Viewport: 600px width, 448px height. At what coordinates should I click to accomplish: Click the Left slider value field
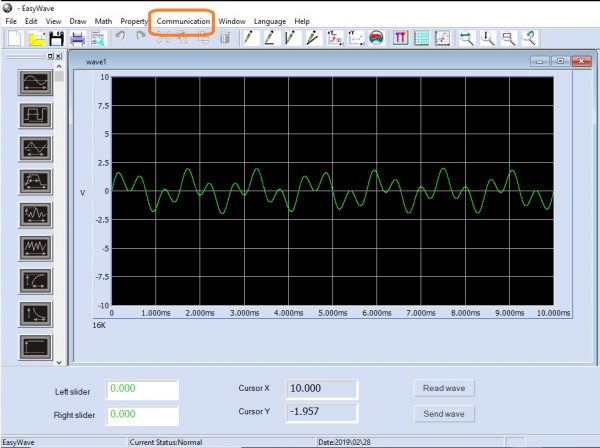point(141,389)
